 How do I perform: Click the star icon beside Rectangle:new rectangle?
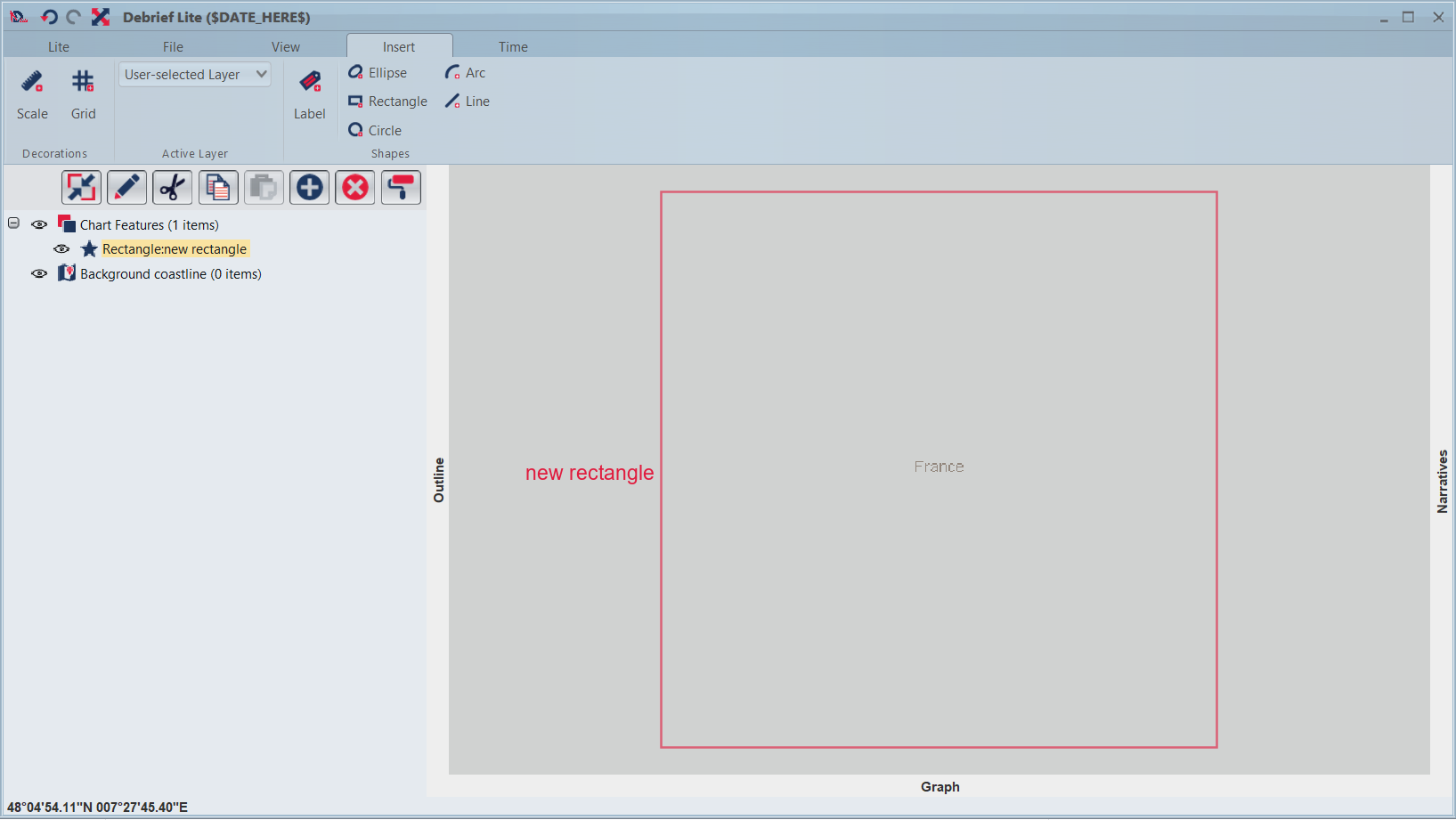(x=89, y=249)
